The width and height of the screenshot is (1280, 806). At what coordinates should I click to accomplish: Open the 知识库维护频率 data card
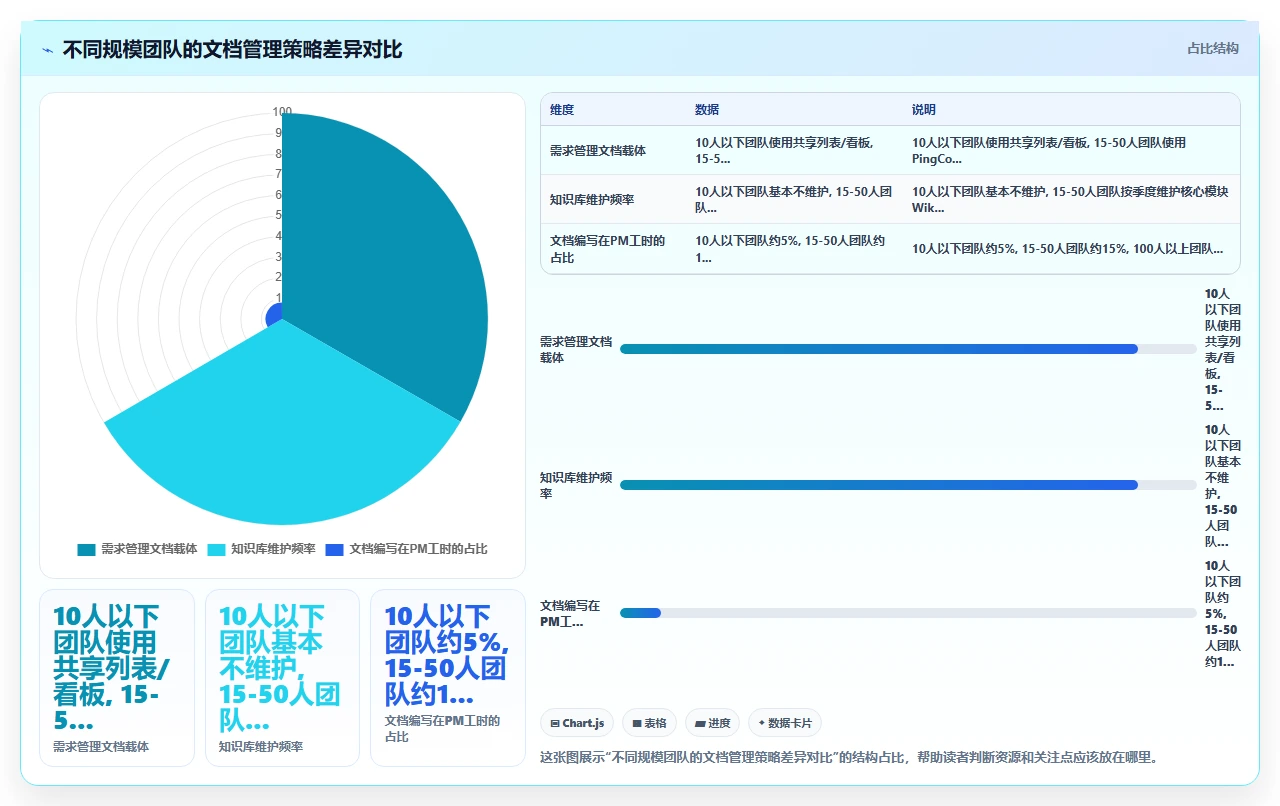click(282, 678)
